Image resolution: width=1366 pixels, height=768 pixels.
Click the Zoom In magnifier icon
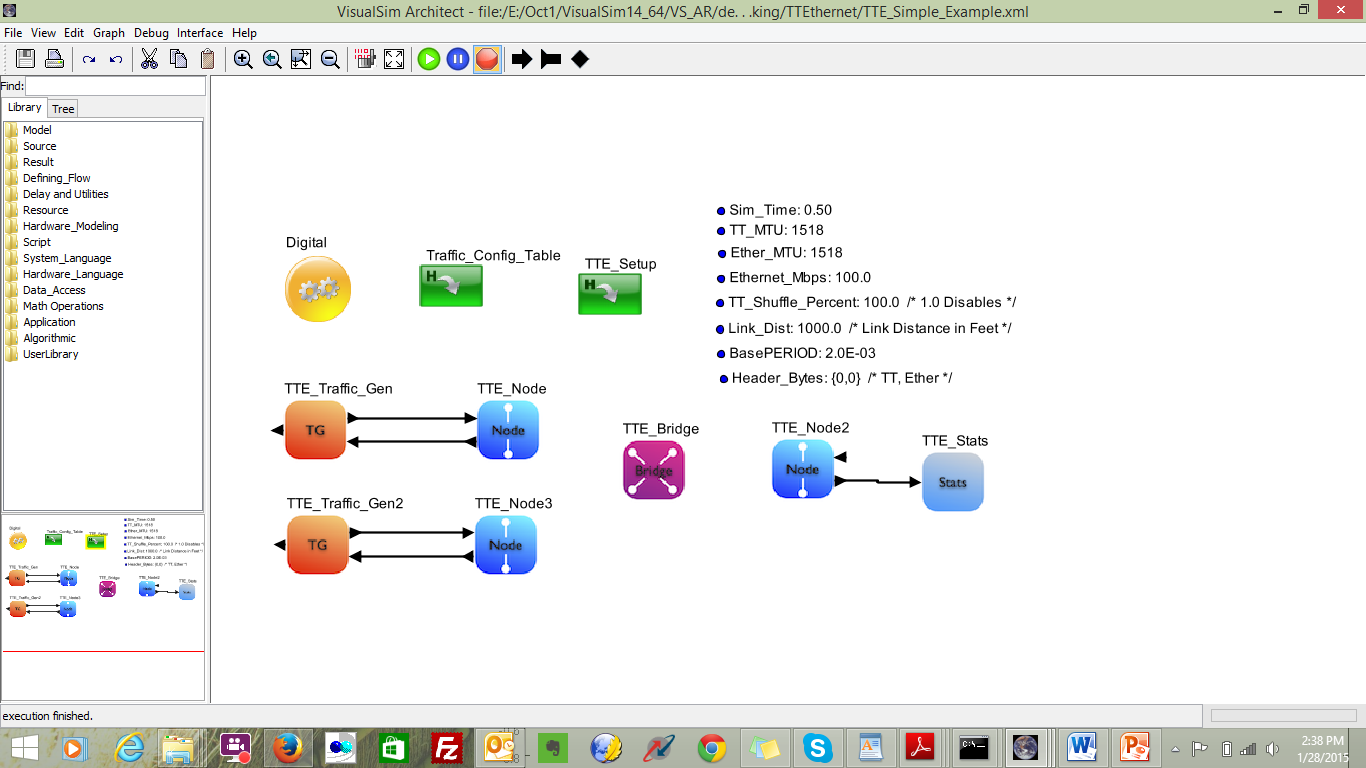pos(243,59)
